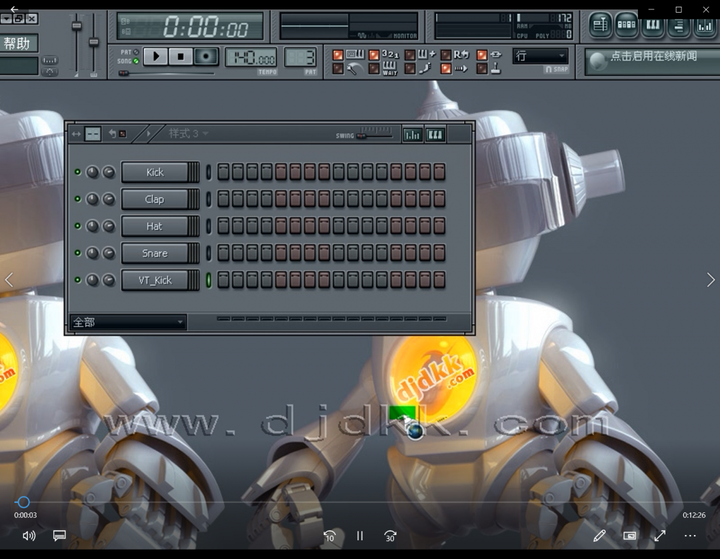Screen dimensions: 720x559
Task: Click the video player edit pencil icon
Action: click(x=599, y=536)
